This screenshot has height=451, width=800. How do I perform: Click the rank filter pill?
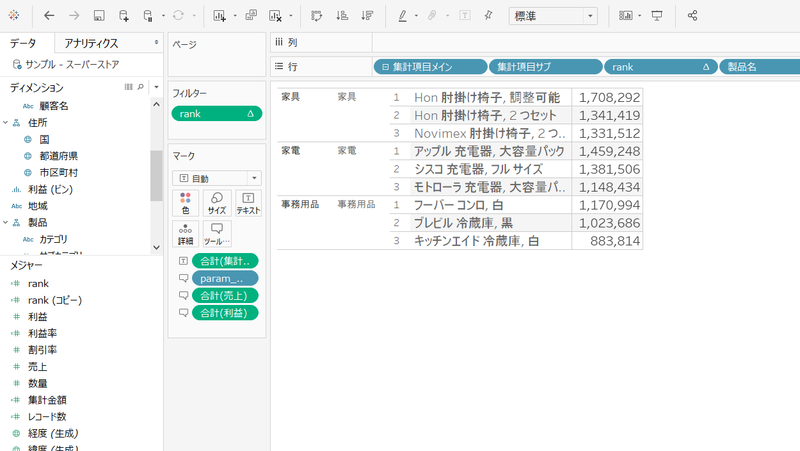click(x=217, y=114)
